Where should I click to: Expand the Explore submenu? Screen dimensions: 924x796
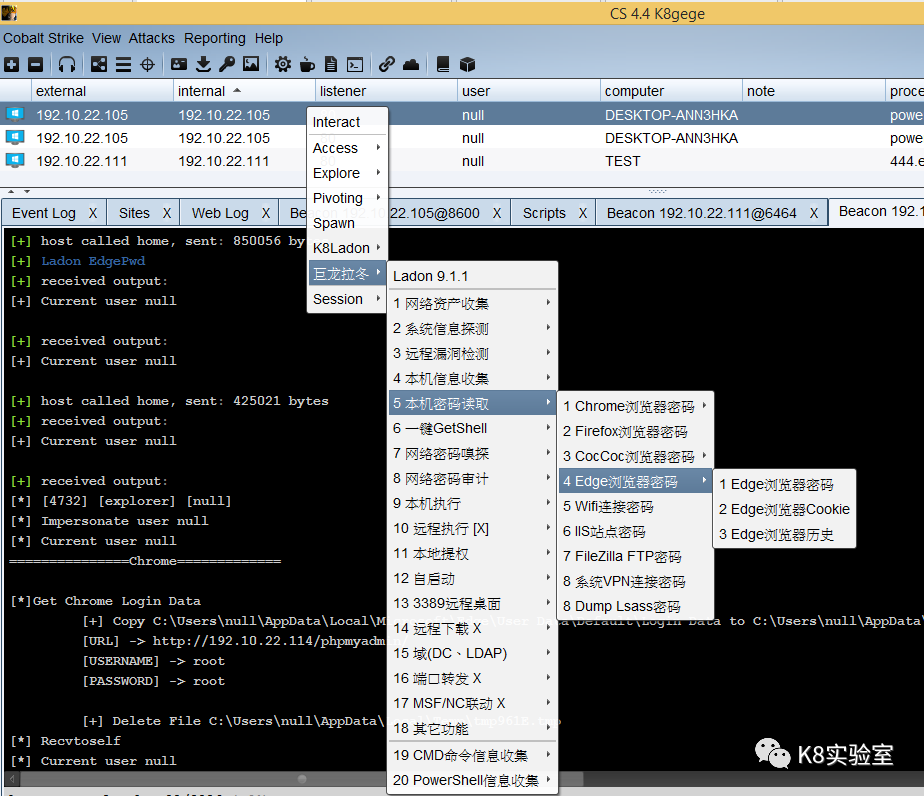point(347,173)
